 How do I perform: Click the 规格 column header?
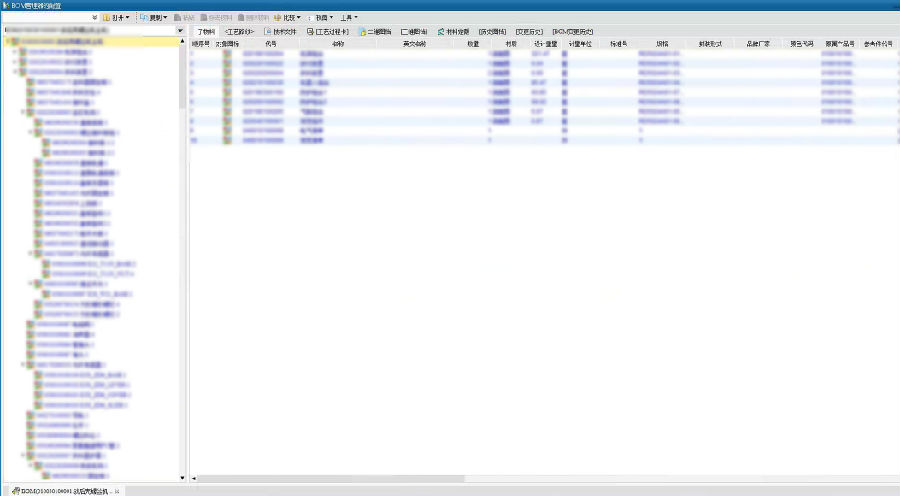(662, 44)
